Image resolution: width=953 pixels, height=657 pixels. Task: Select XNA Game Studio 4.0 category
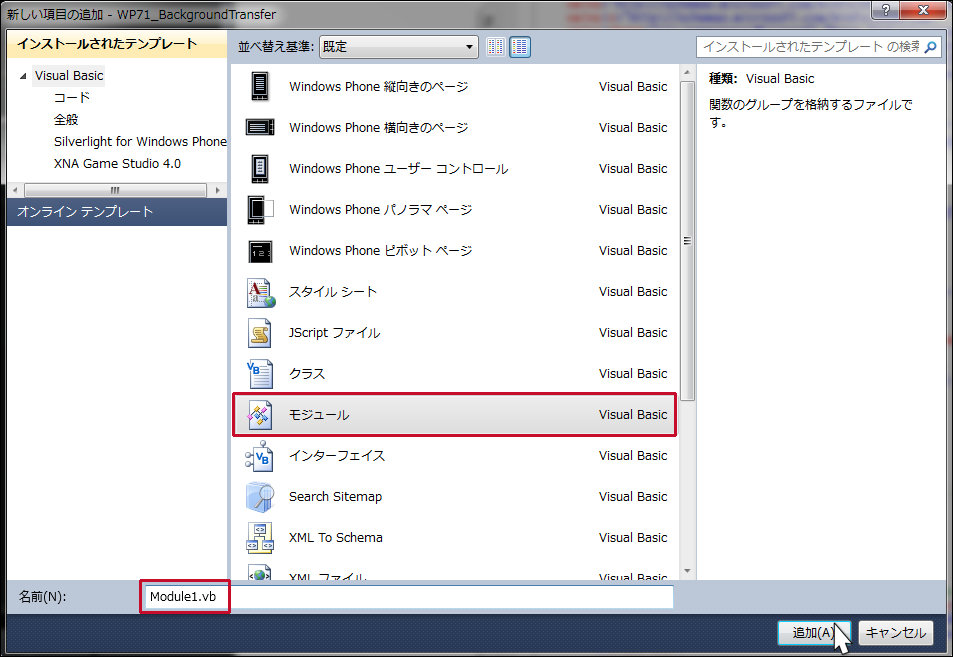click(117, 163)
